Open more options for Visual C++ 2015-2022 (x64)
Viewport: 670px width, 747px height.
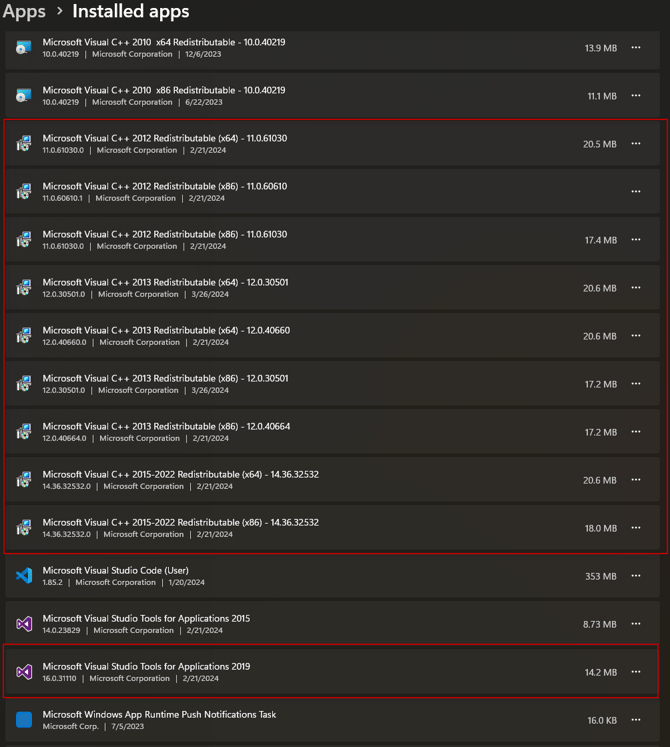coord(636,480)
